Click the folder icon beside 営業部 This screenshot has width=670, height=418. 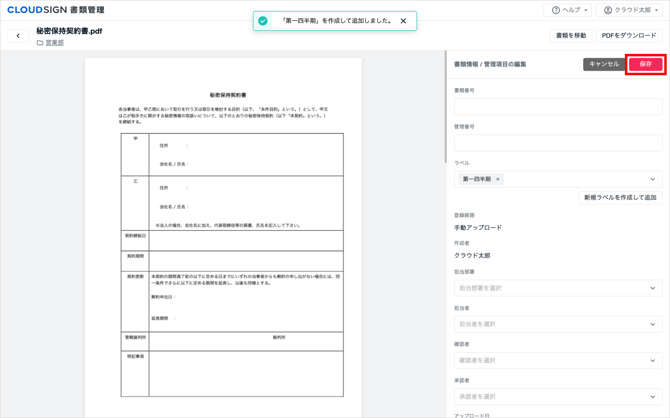tap(40, 43)
